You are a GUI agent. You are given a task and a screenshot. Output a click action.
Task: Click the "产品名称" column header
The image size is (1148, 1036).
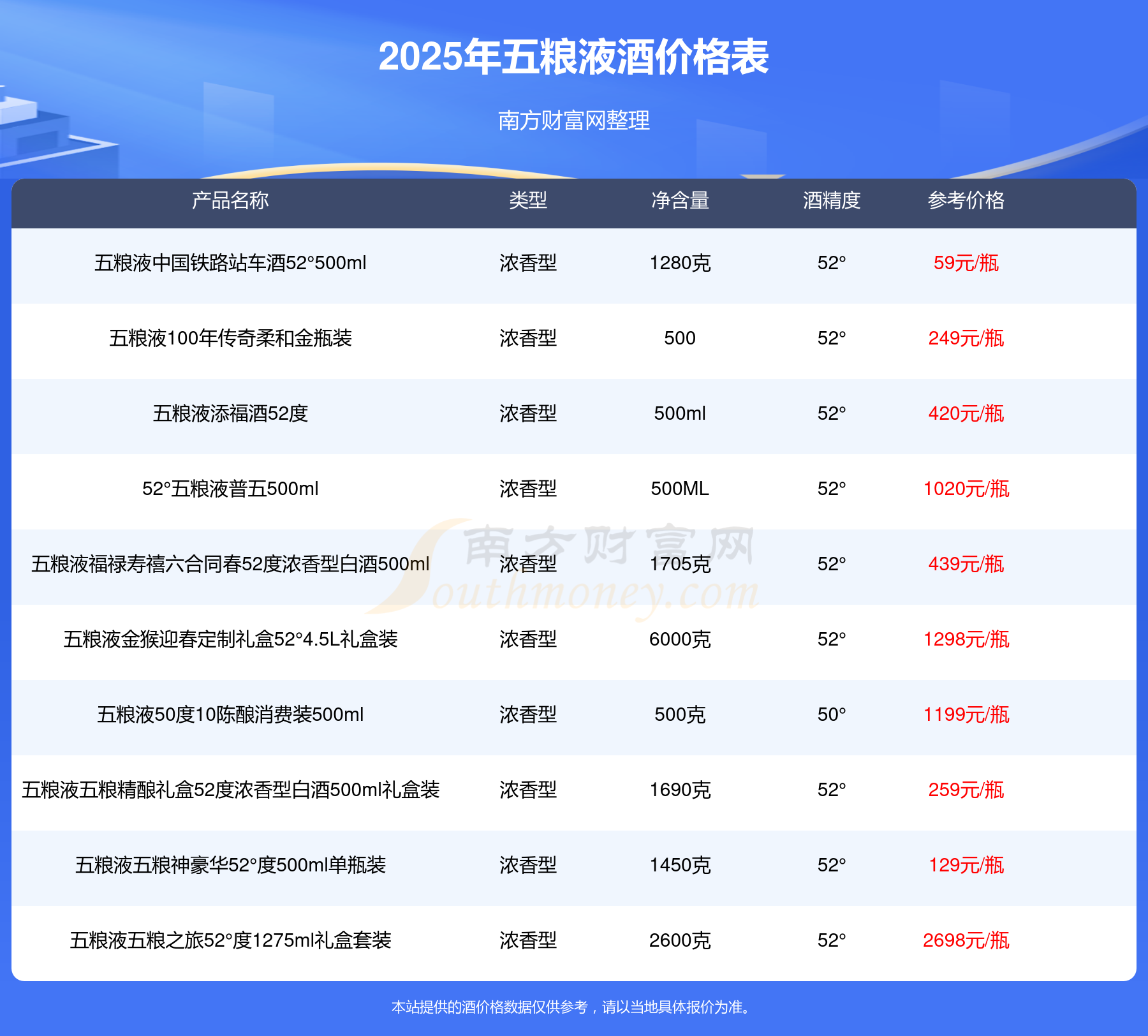tap(230, 200)
